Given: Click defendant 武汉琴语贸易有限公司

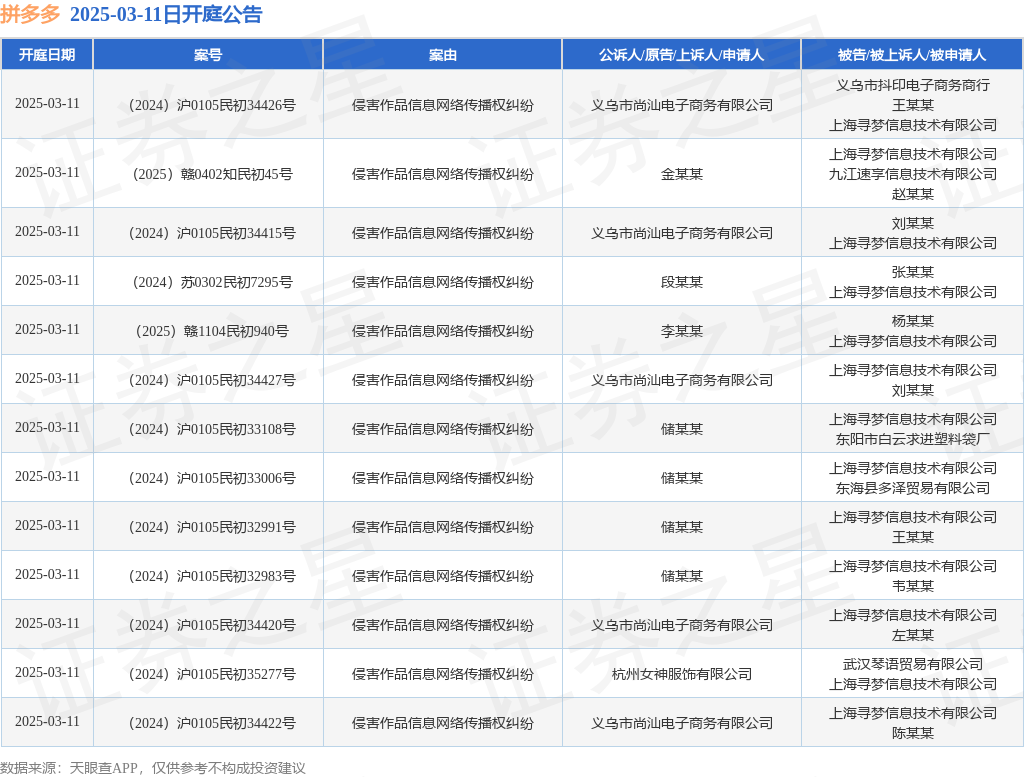Looking at the screenshot, I should coord(913,664).
